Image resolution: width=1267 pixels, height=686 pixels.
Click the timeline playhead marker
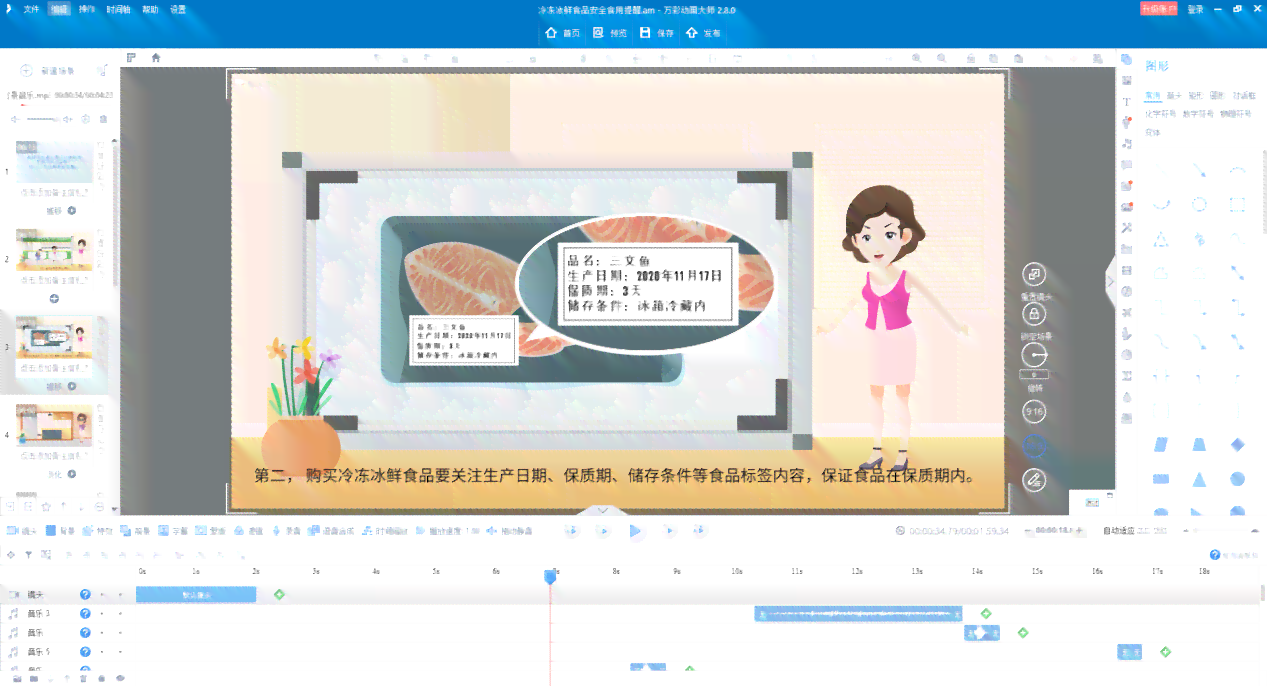pos(550,577)
